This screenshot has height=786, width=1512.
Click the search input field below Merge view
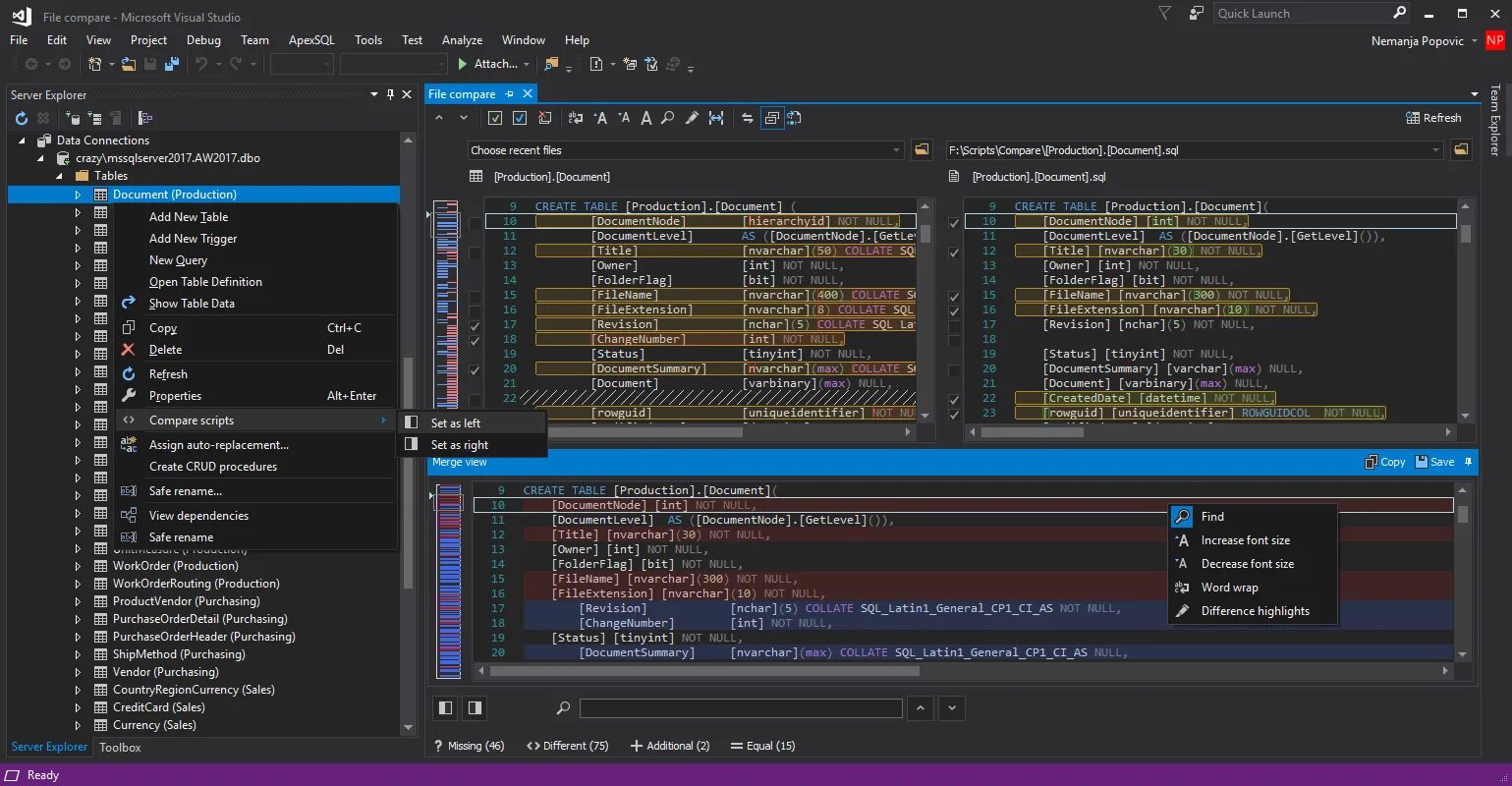[741, 708]
